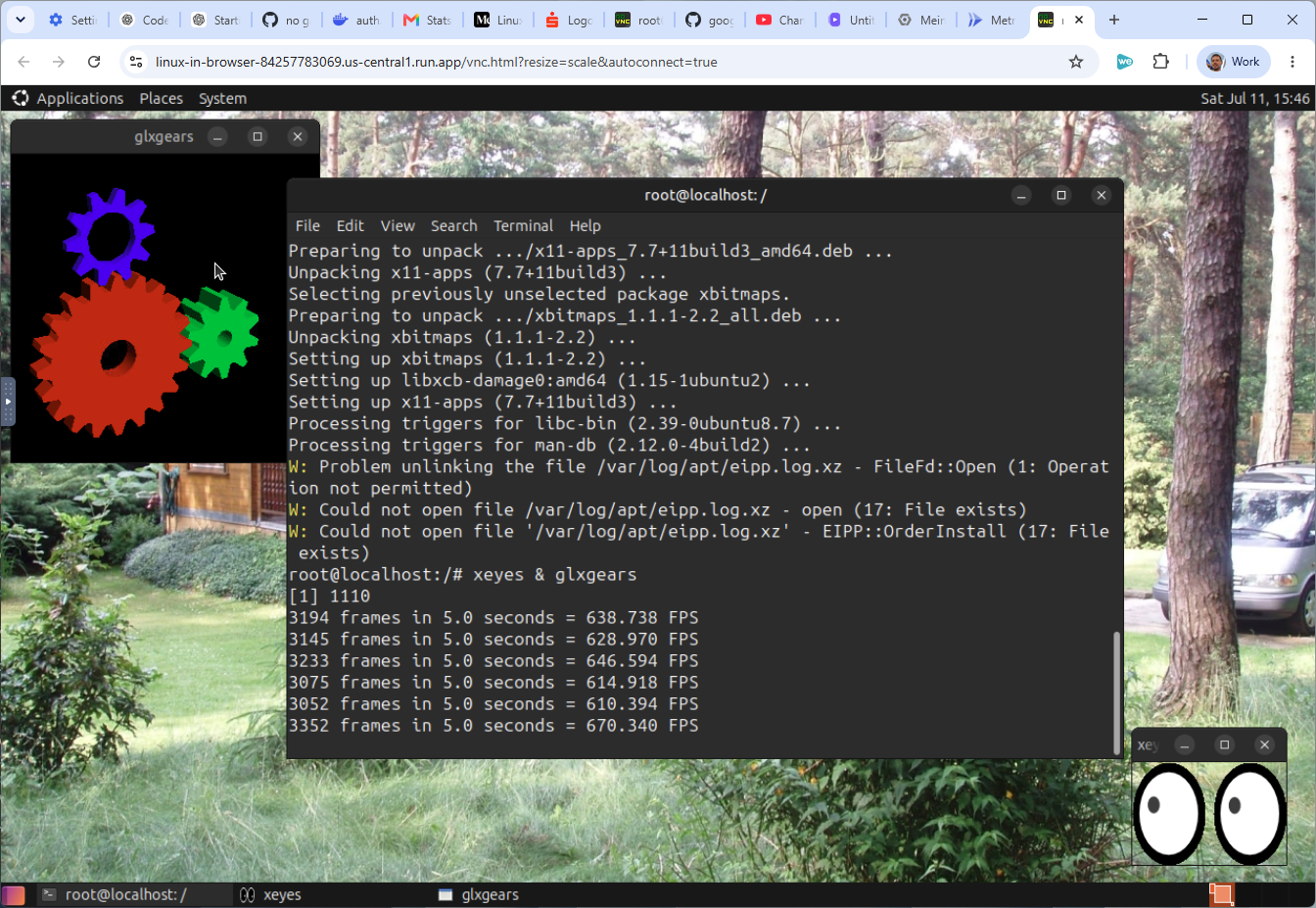
Task: Open the Applications menu in the desktop panel
Action: click(x=68, y=99)
